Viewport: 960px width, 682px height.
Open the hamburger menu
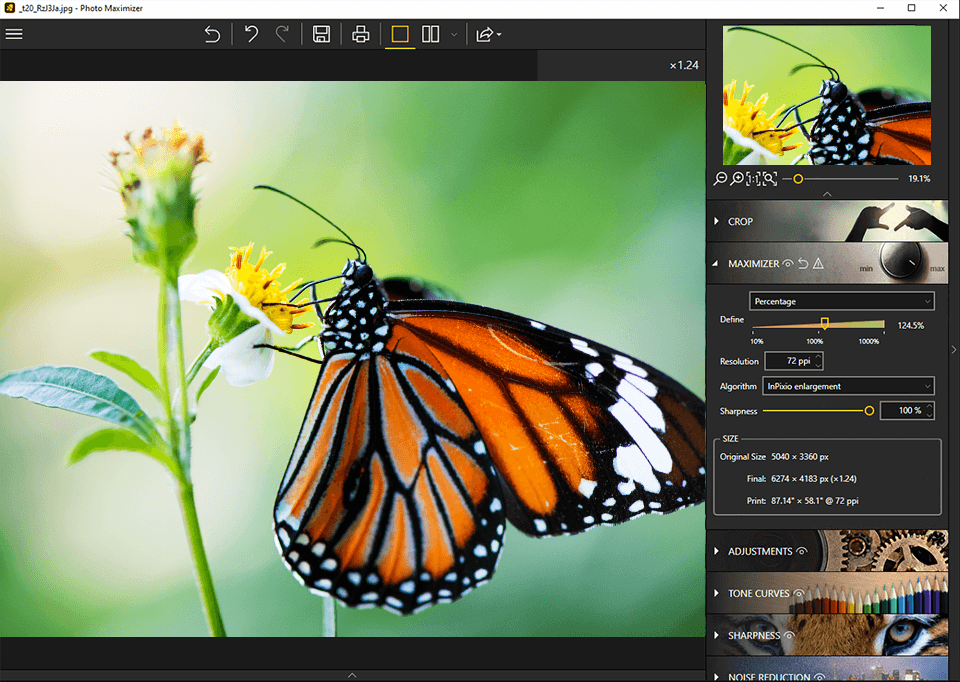14,33
